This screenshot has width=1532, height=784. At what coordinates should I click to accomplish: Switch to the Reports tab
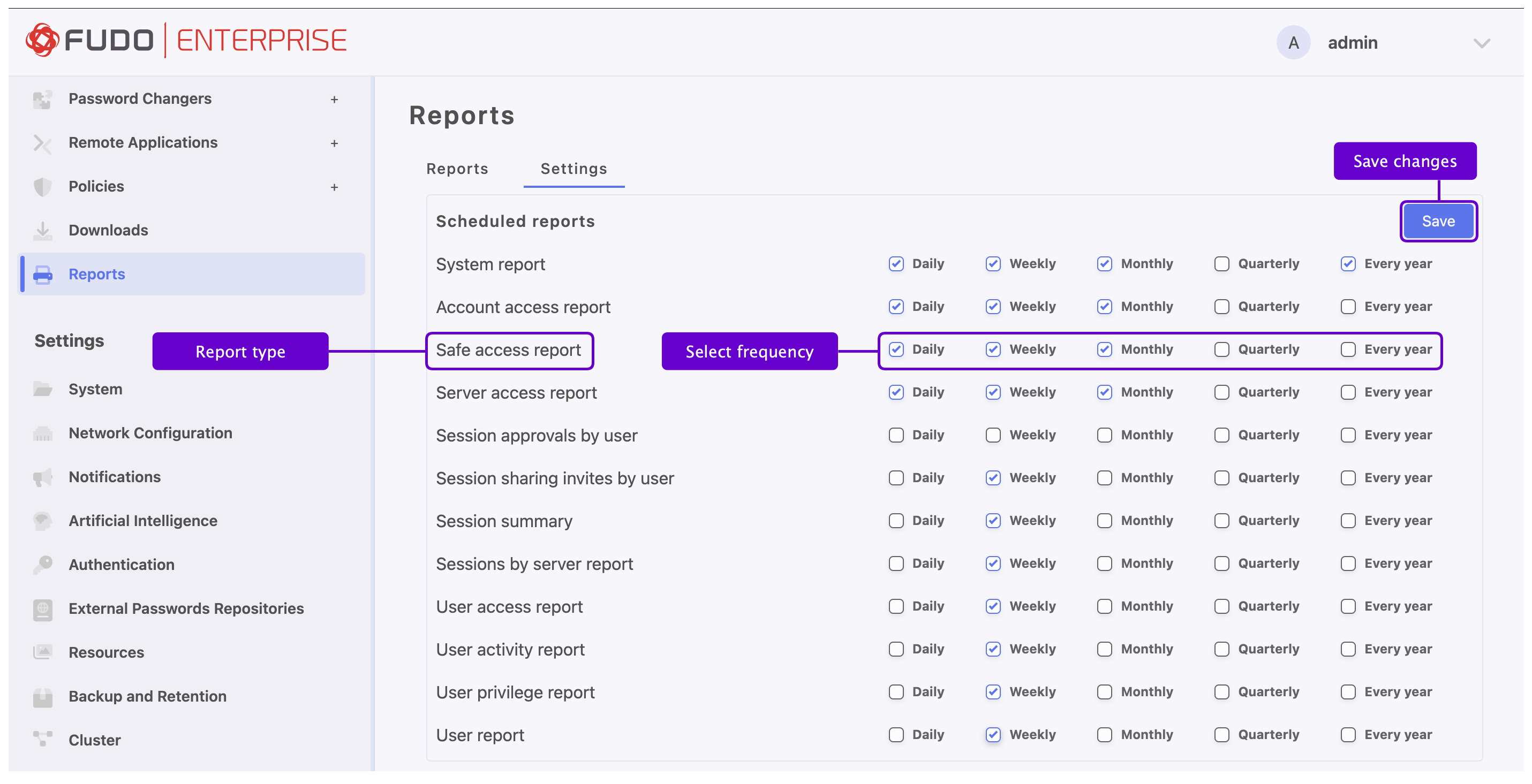point(457,169)
